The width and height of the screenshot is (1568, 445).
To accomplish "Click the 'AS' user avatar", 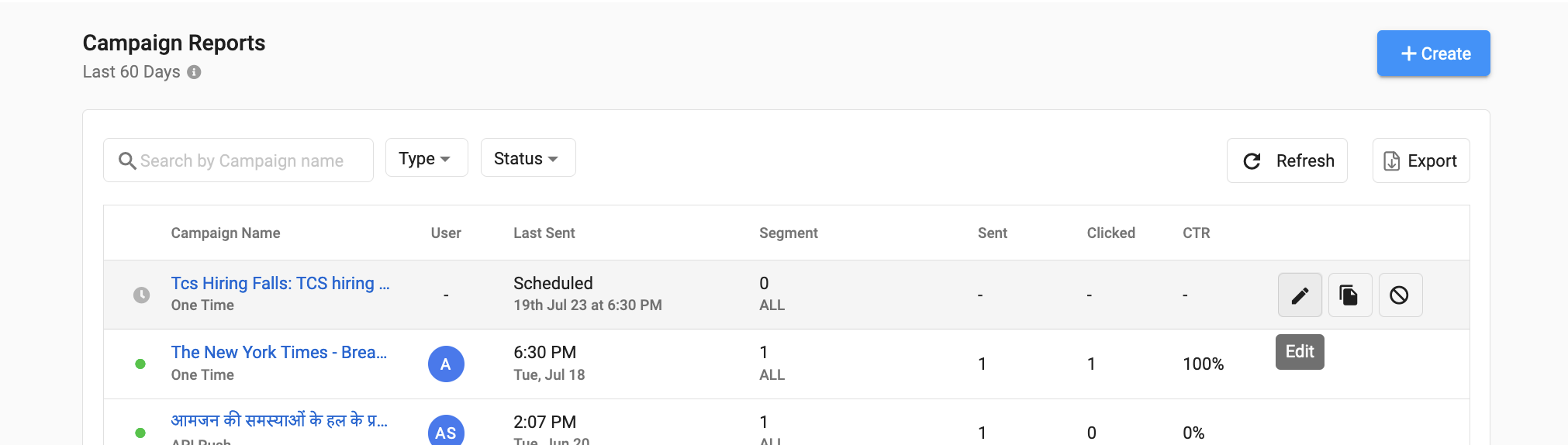I will pos(446,431).
